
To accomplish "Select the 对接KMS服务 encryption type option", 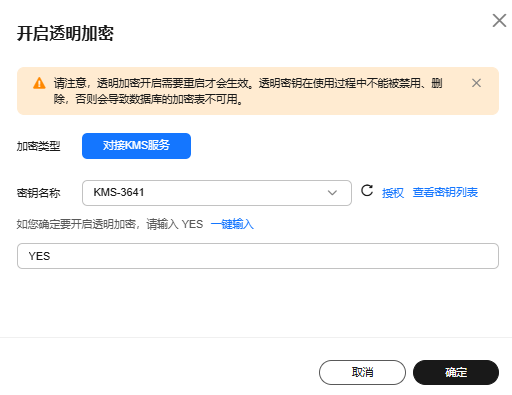I will pyautogui.click(x=136, y=146).
